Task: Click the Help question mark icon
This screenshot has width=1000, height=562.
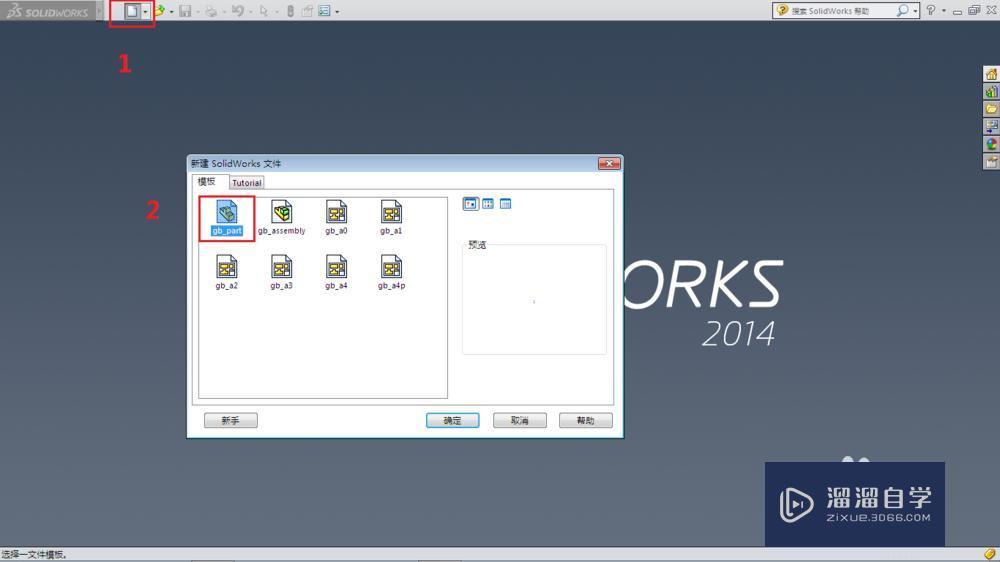Action: pyautogui.click(x=931, y=10)
